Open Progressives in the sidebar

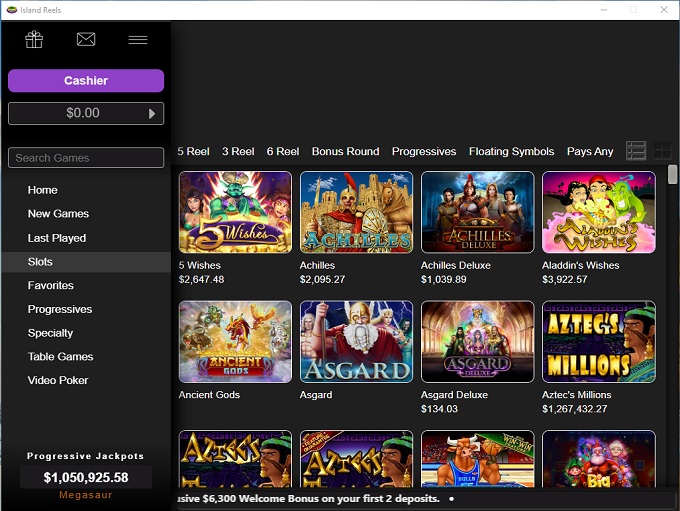(60, 309)
